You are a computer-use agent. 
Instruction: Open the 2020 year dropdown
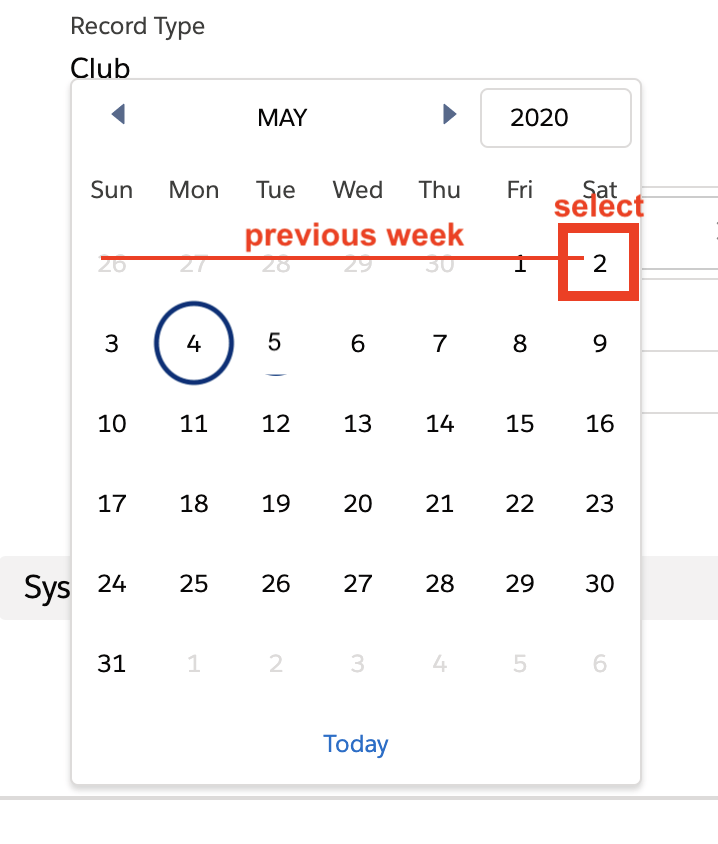[555, 118]
